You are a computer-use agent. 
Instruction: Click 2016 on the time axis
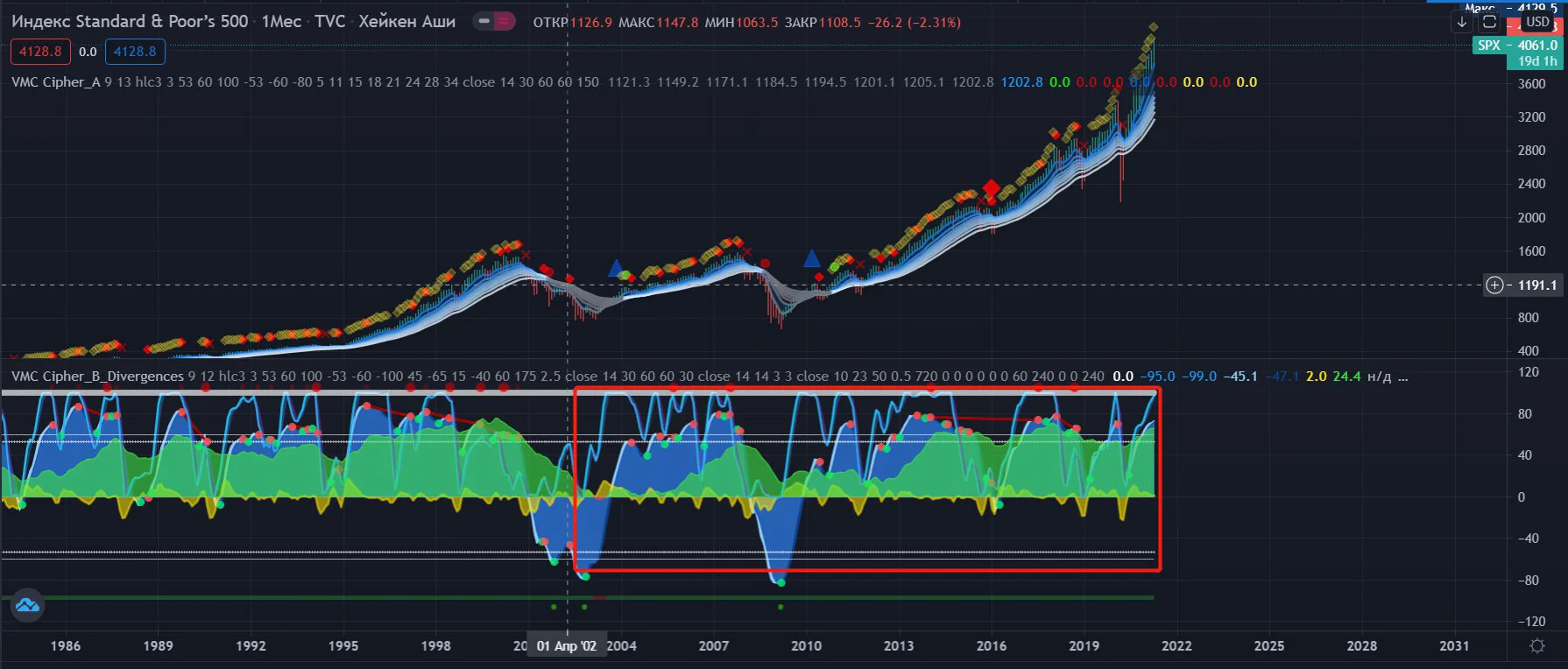[992, 646]
